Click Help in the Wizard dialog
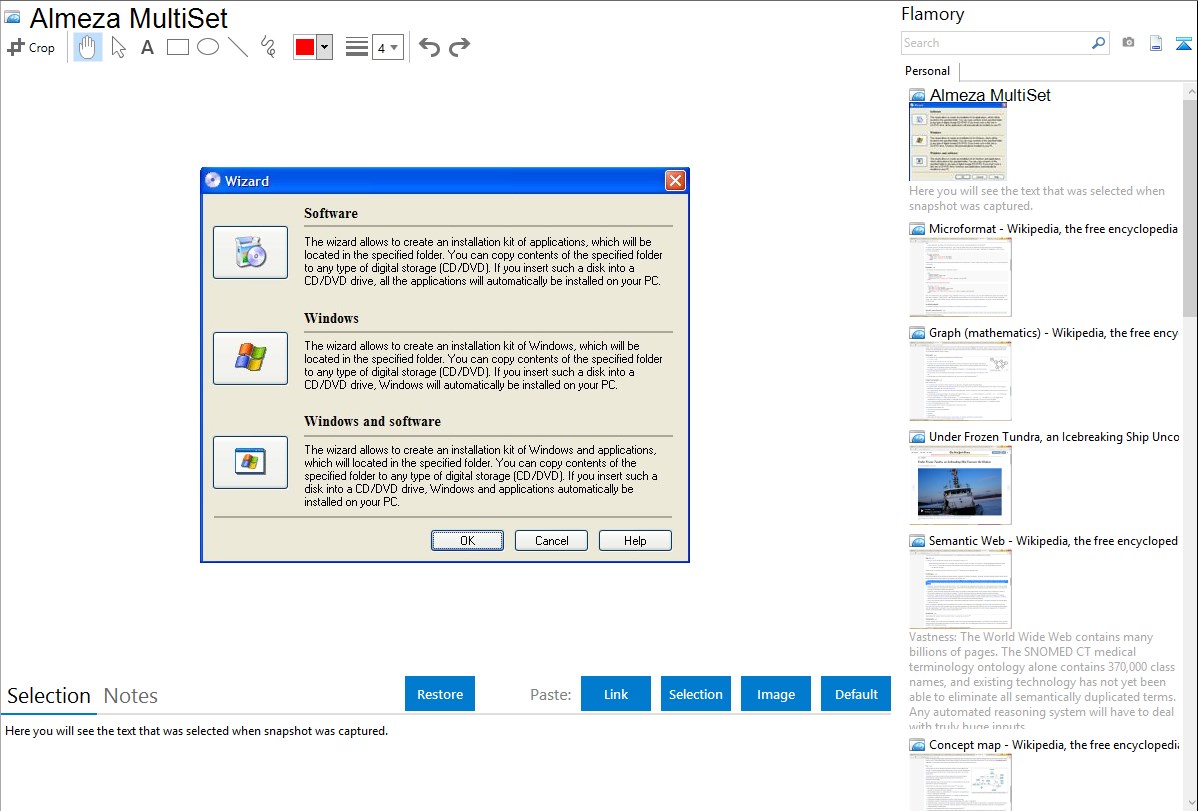Image resolution: width=1198 pixels, height=811 pixels. point(635,540)
